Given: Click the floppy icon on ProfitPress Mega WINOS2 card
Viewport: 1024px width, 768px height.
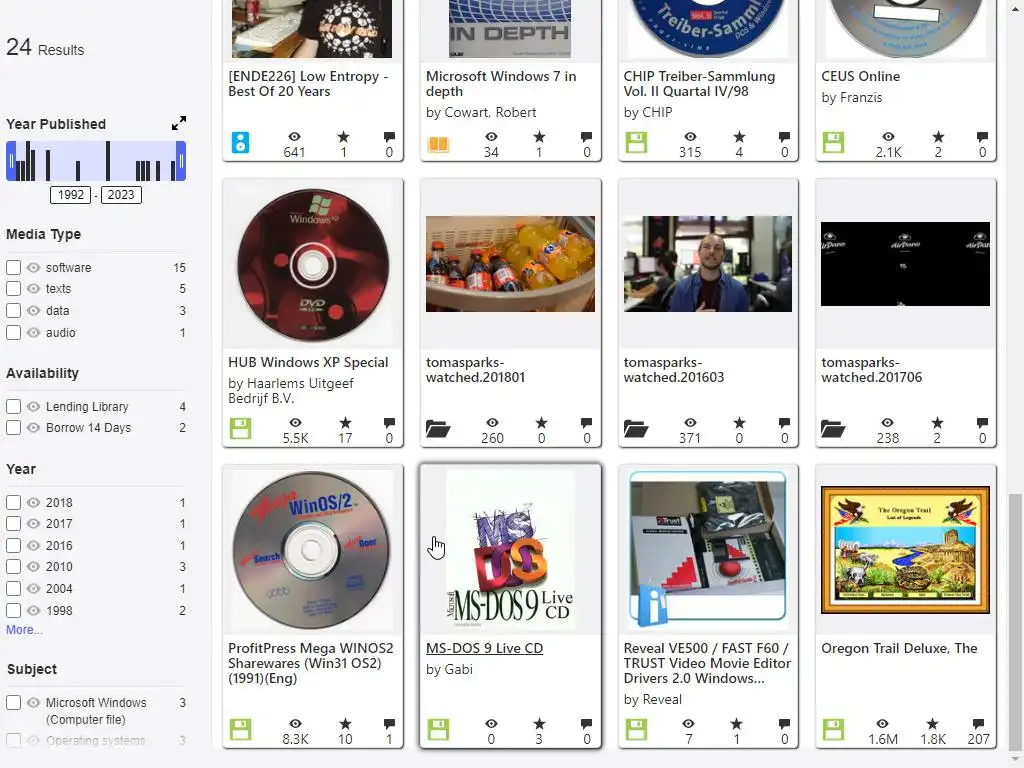Looking at the screenshot, I should (x=240, y=729).
